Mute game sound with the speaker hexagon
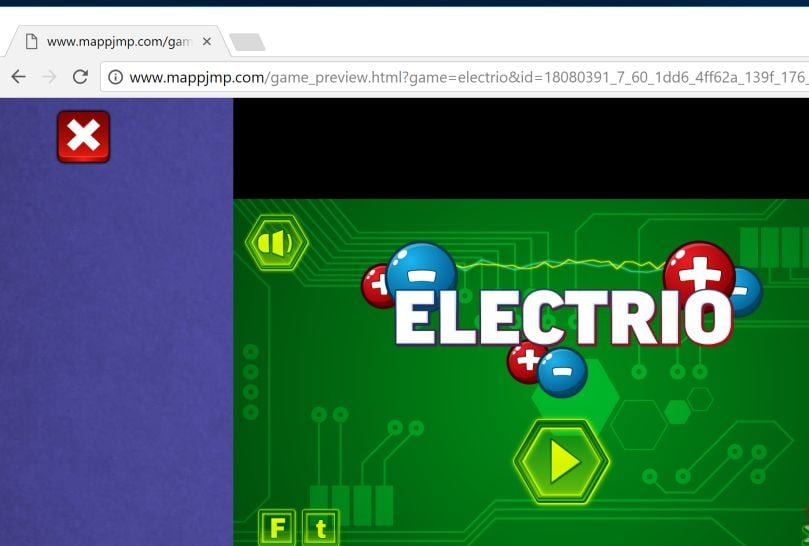Viewport: 809px width, 546px height. (277, 243)
